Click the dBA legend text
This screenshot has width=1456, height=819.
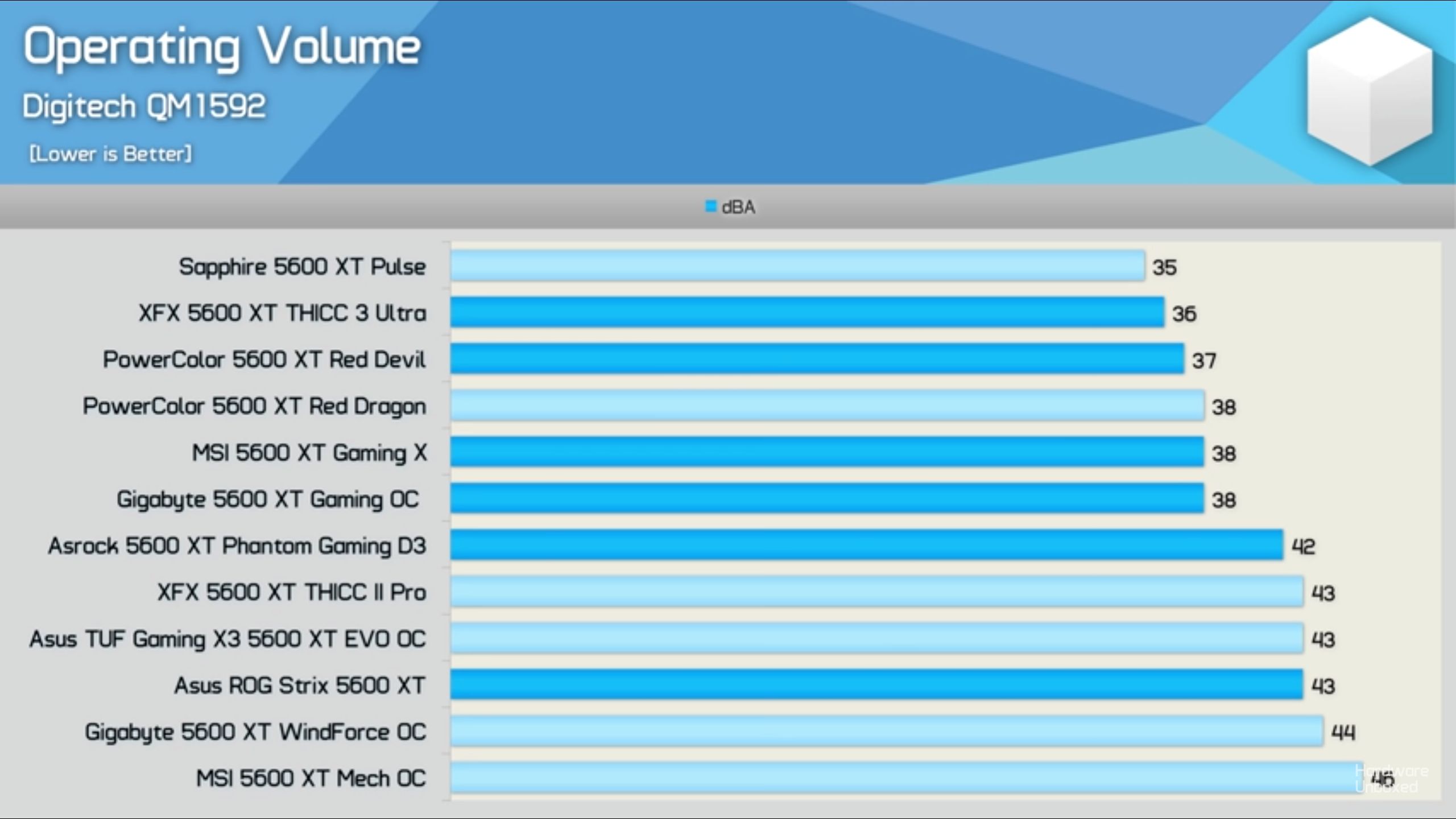pos(738,207)
